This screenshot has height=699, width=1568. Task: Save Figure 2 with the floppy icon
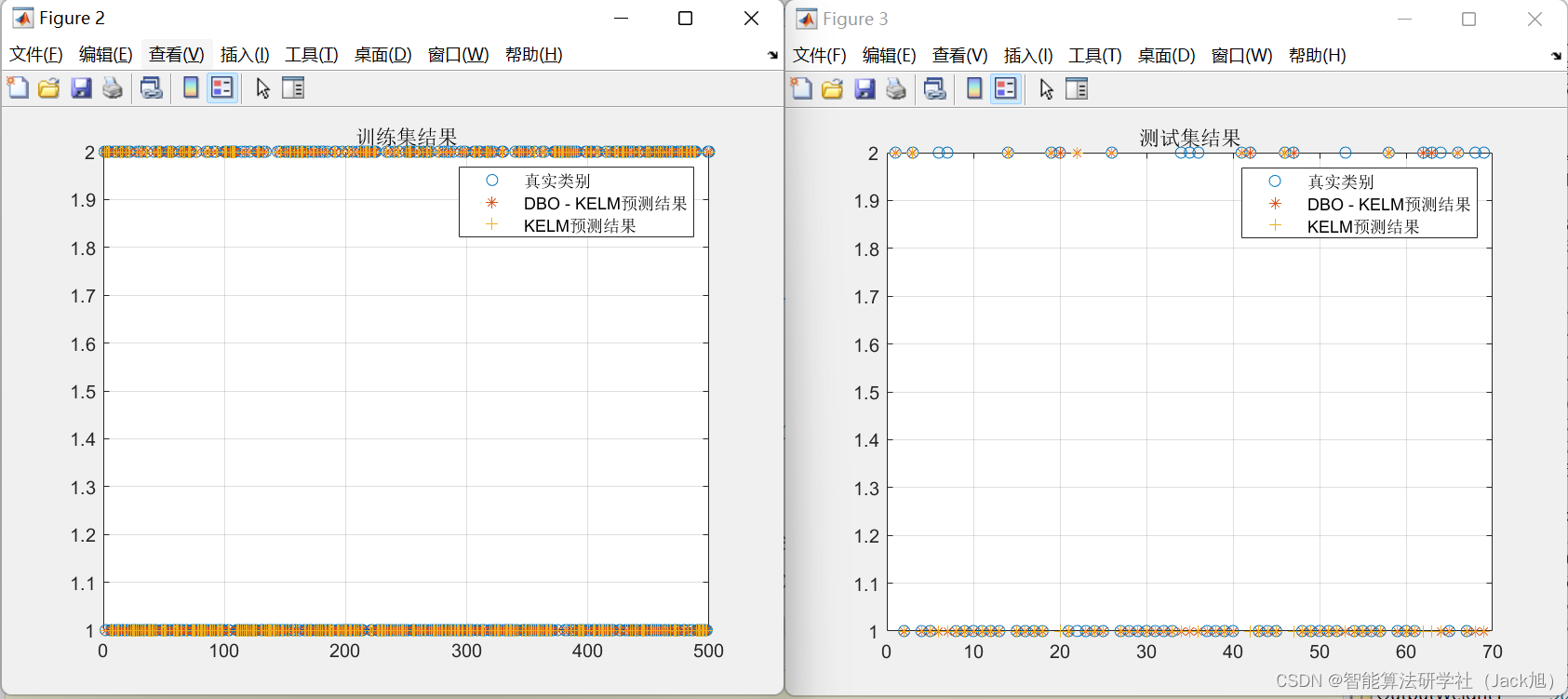[81, 87]
